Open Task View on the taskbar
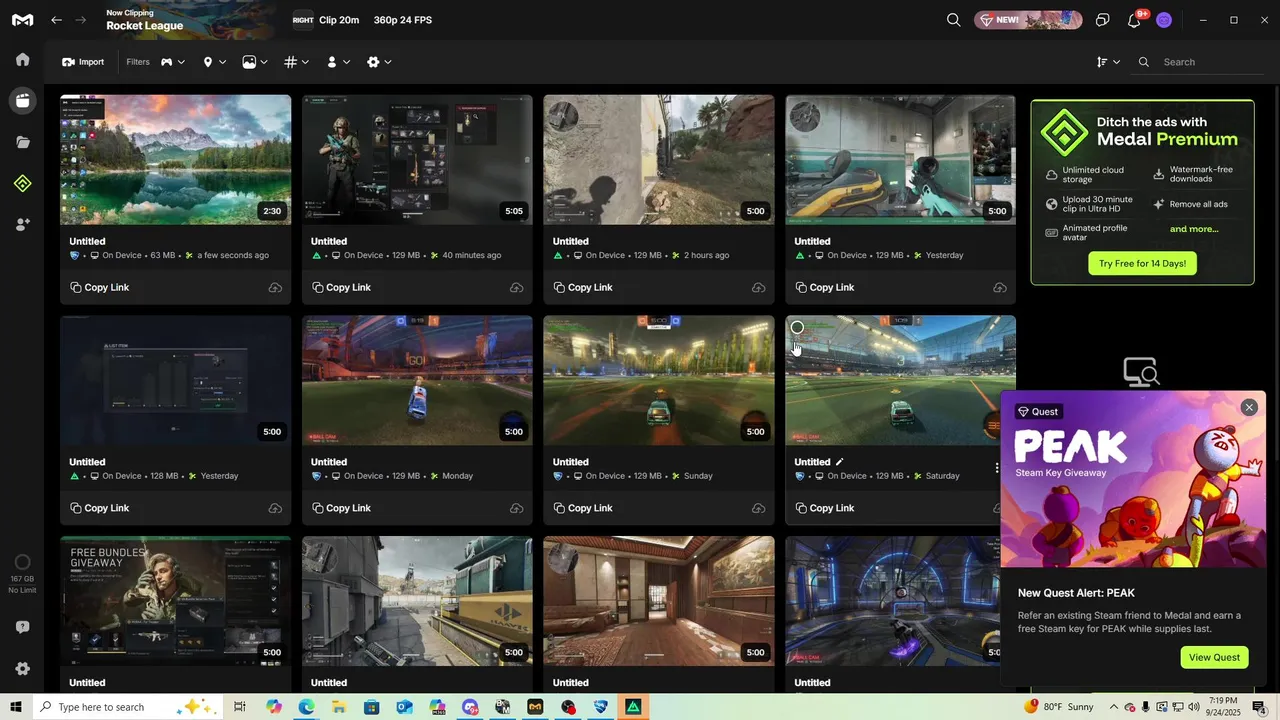Viewport: 1280px width, 720px height. click(240, 707)
